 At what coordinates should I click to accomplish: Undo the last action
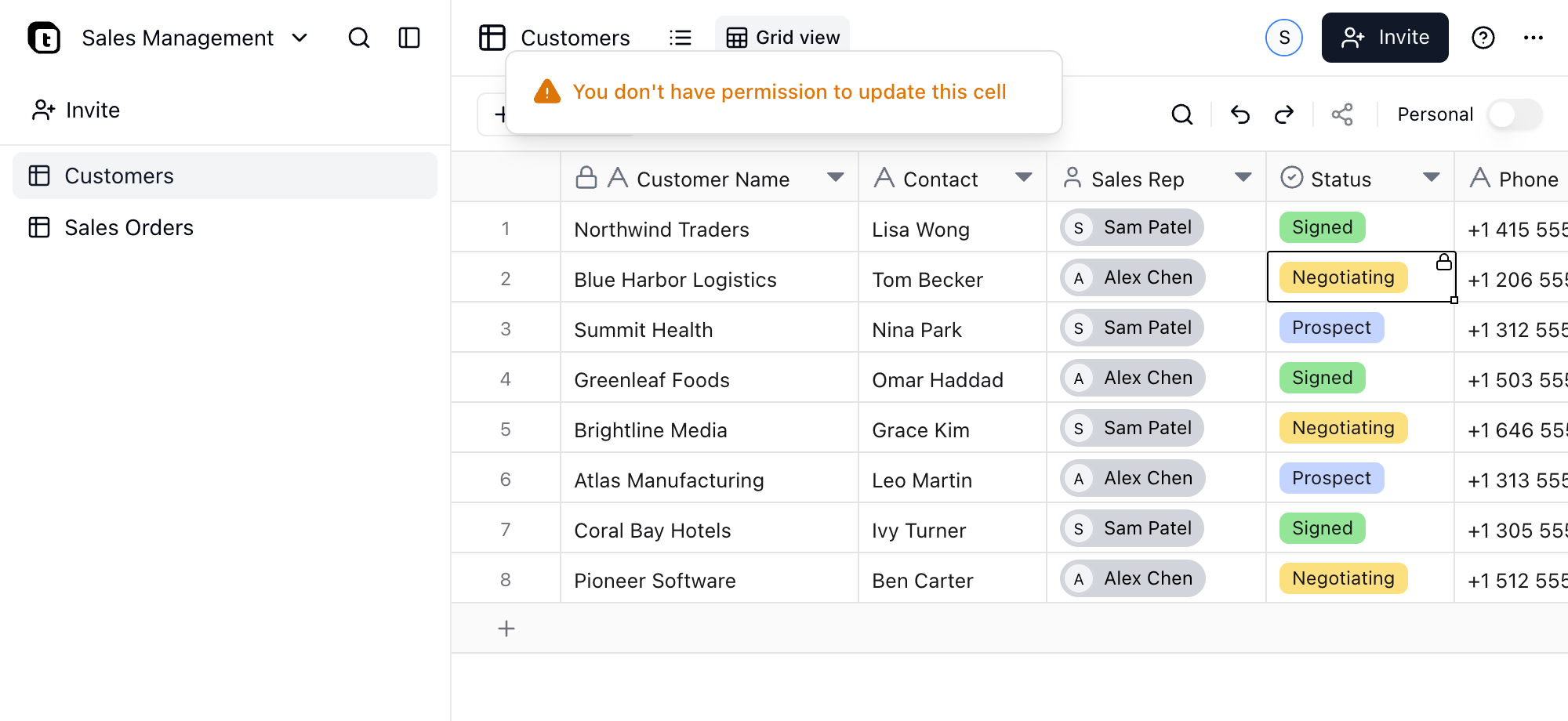1240,114
